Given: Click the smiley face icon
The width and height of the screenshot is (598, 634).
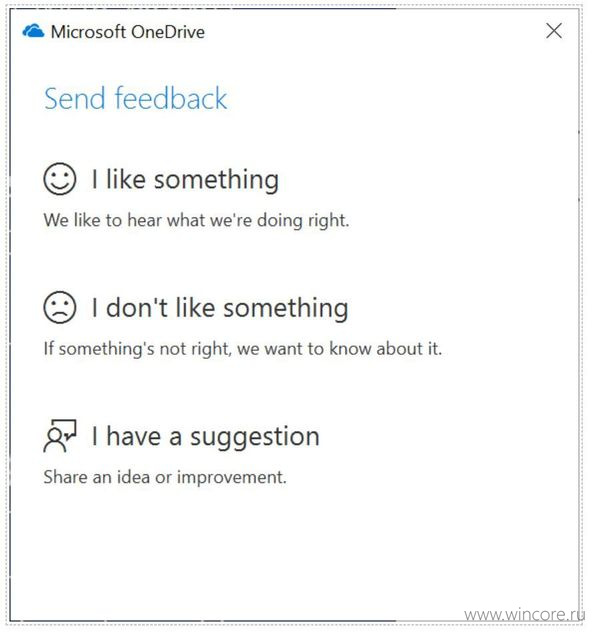Looking at the screenshot, I should tap(60, 179).
